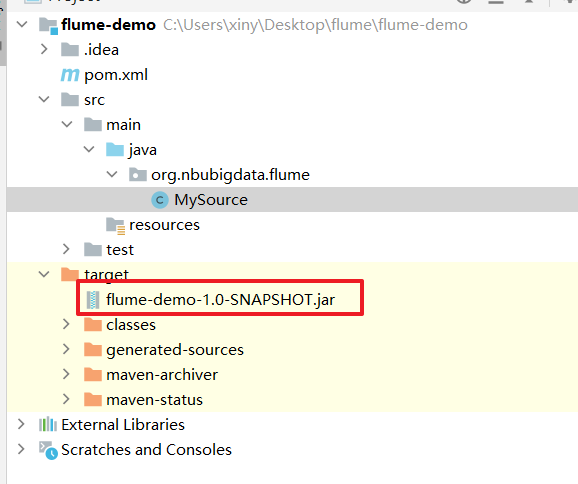
Task: Click the classes folder icon
Action: [93, 324]
